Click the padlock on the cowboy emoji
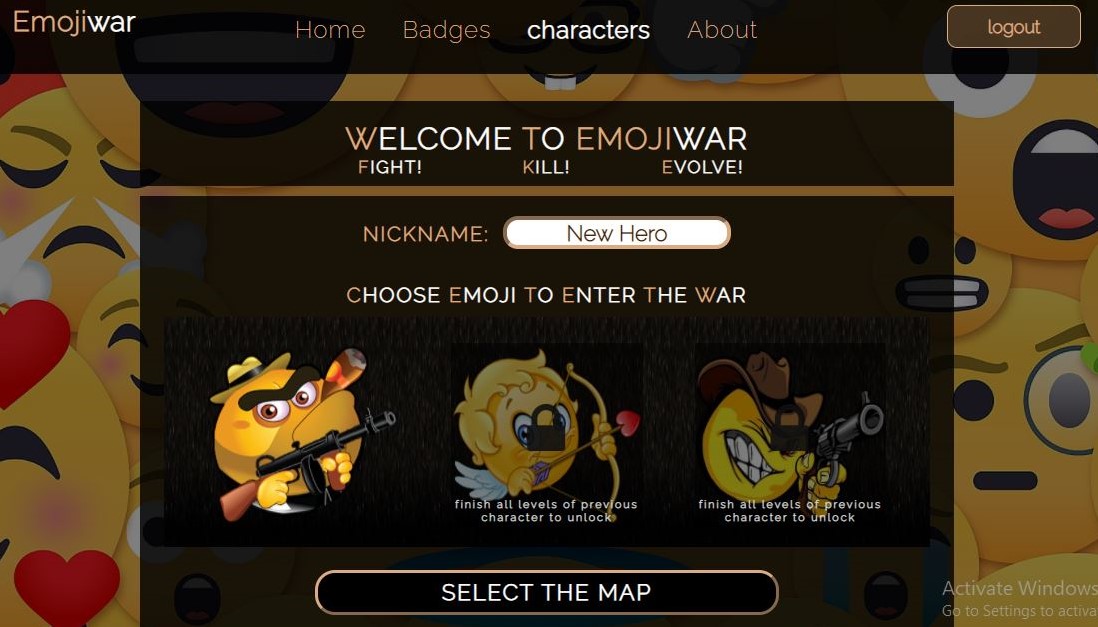This screenshot has width=1098, height=627. coord(789,427)
